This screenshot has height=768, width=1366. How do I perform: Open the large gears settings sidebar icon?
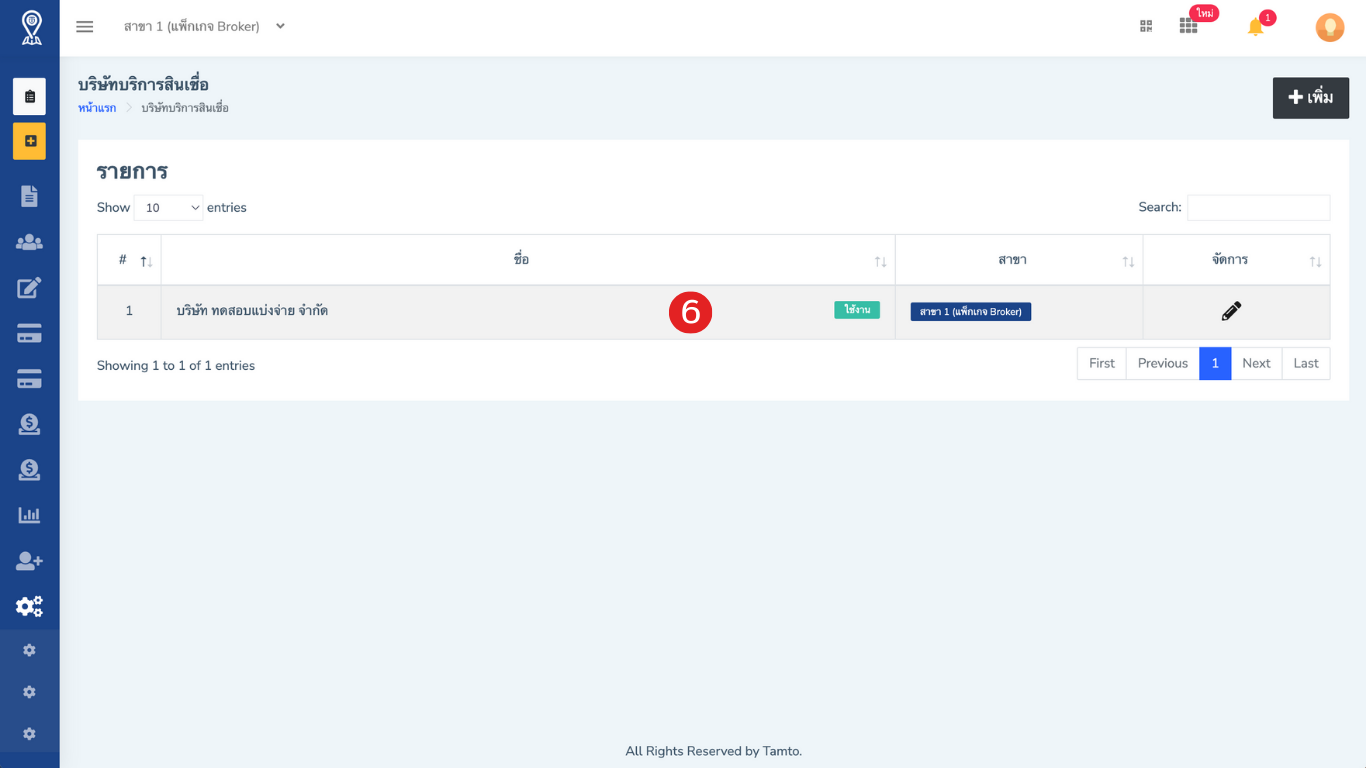point(29,606)
